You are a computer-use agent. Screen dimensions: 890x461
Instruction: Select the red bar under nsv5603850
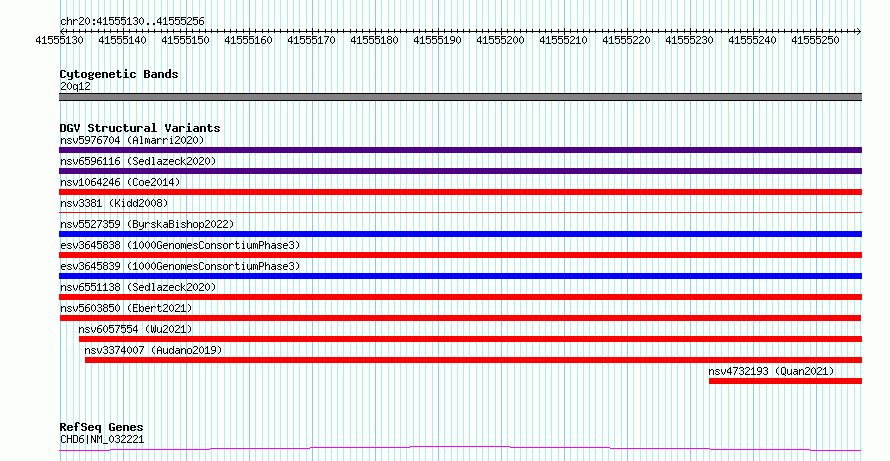point(460,318)
